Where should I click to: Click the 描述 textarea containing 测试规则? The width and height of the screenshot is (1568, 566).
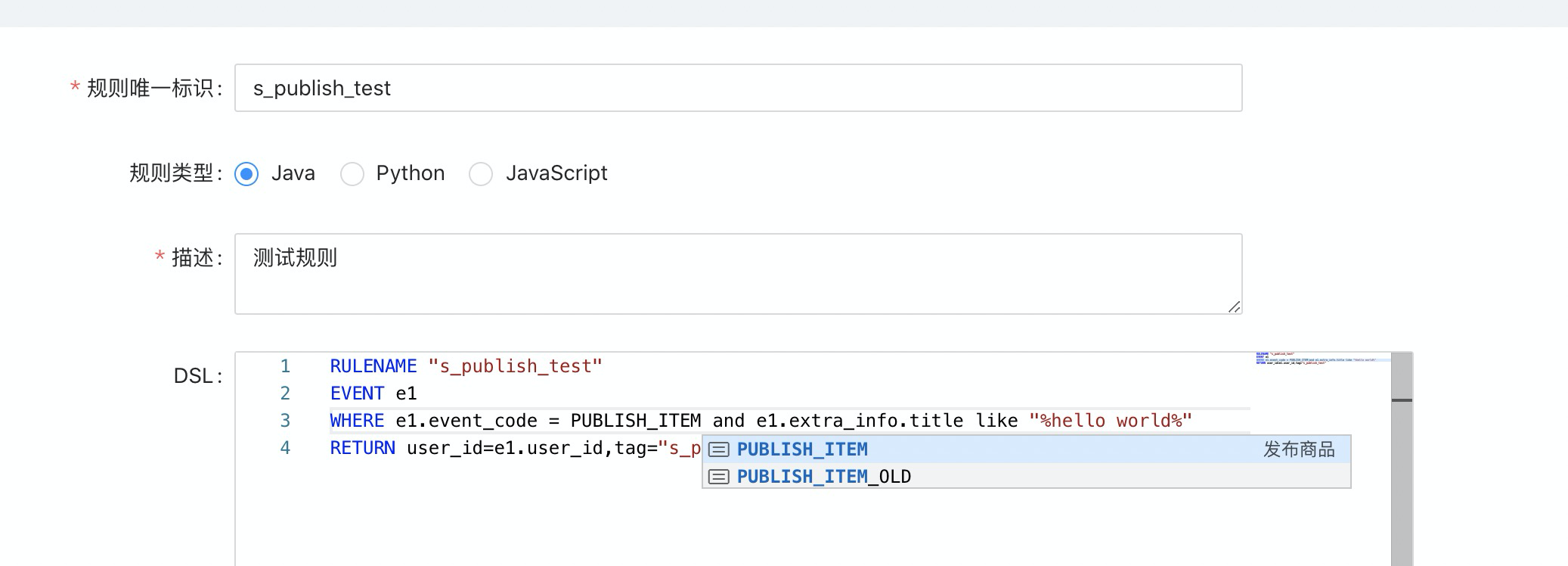point(738,274)
